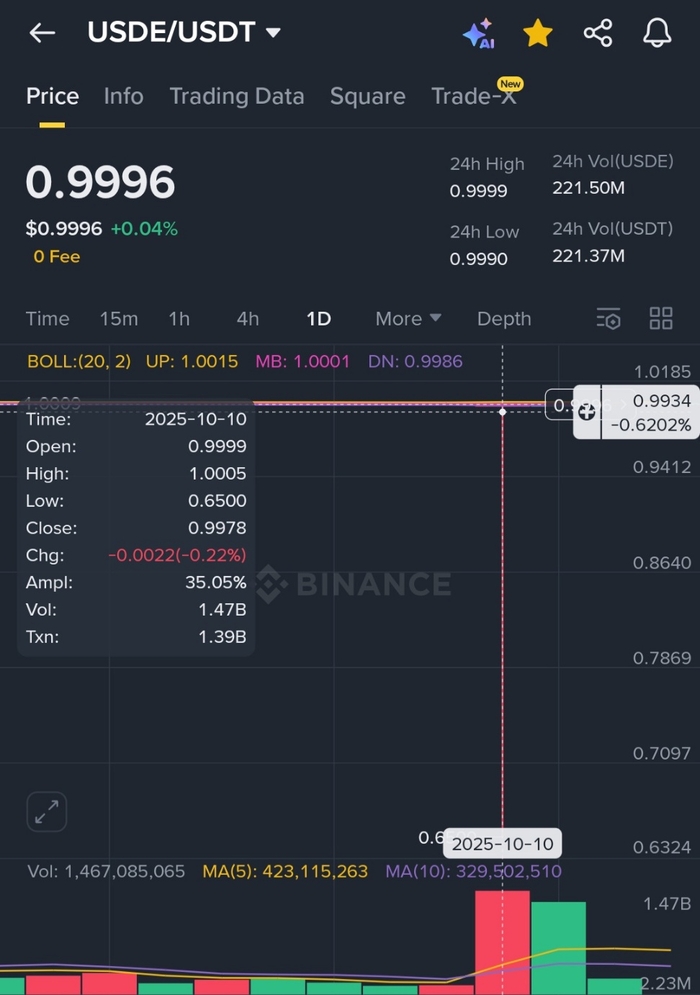This screenshot has width=700, height=995.
Task: Select the 15m interval
Action: (119, 319)
